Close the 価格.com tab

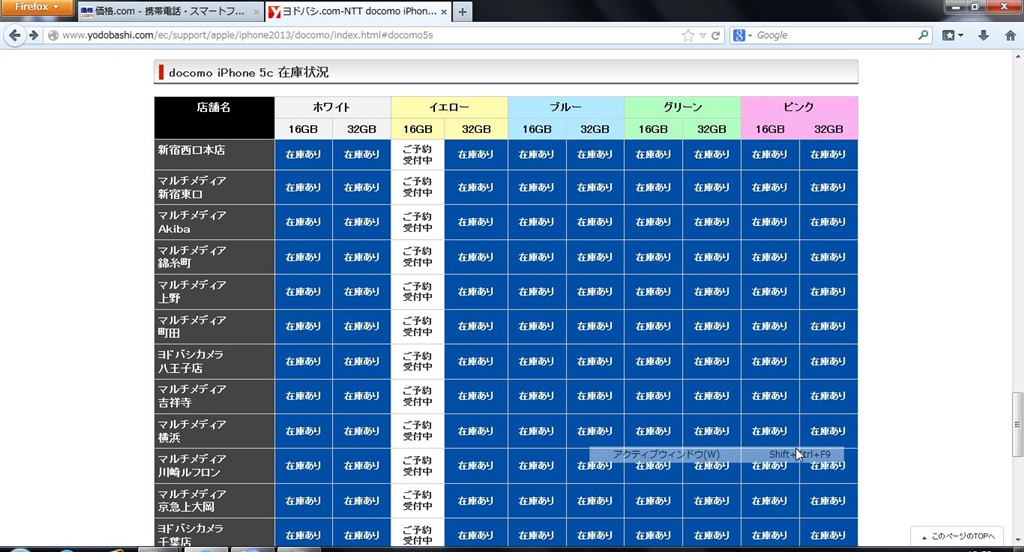[x=256, y=12]
